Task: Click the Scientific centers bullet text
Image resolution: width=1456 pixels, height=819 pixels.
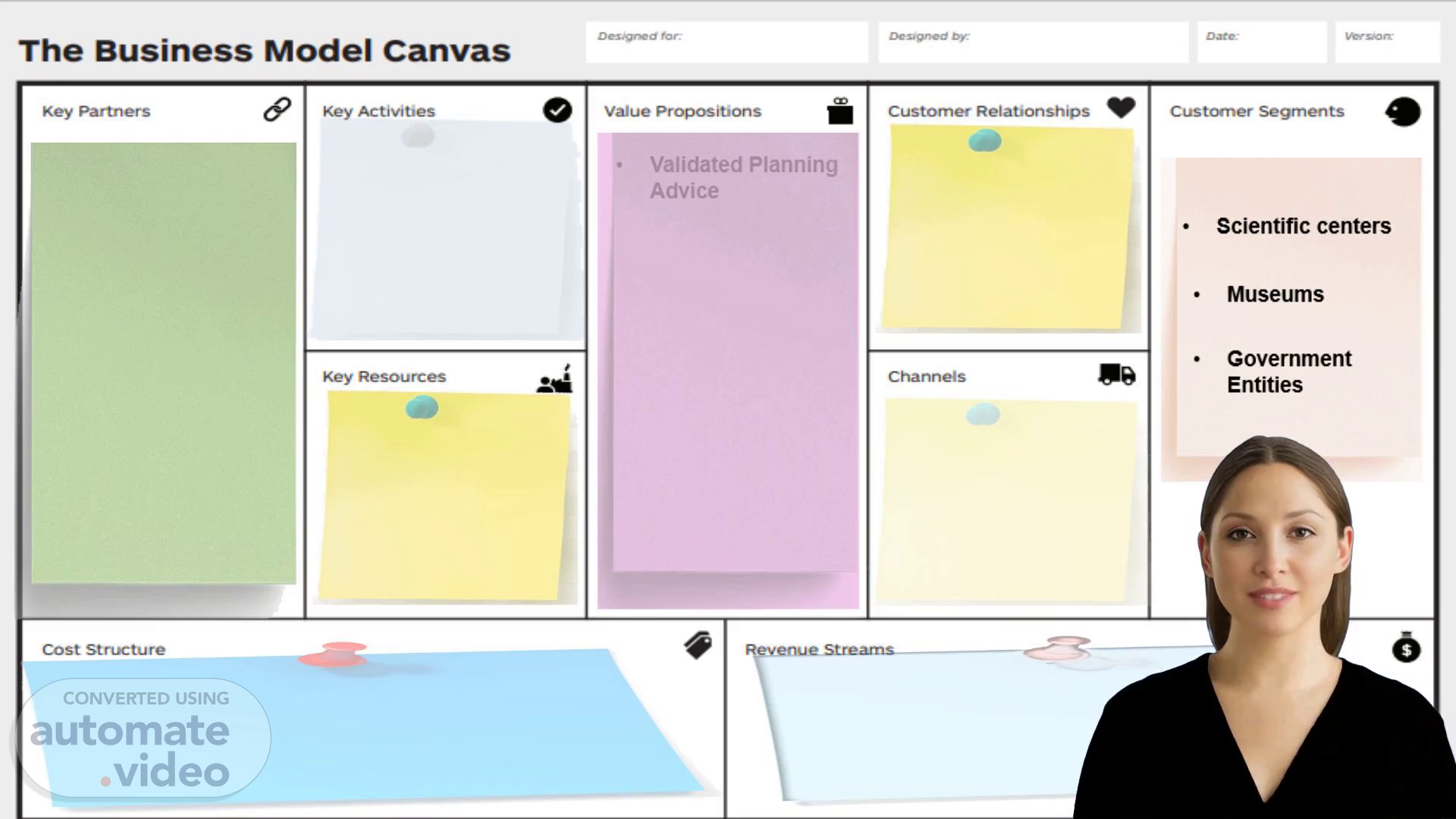Action: point(1304,226)
